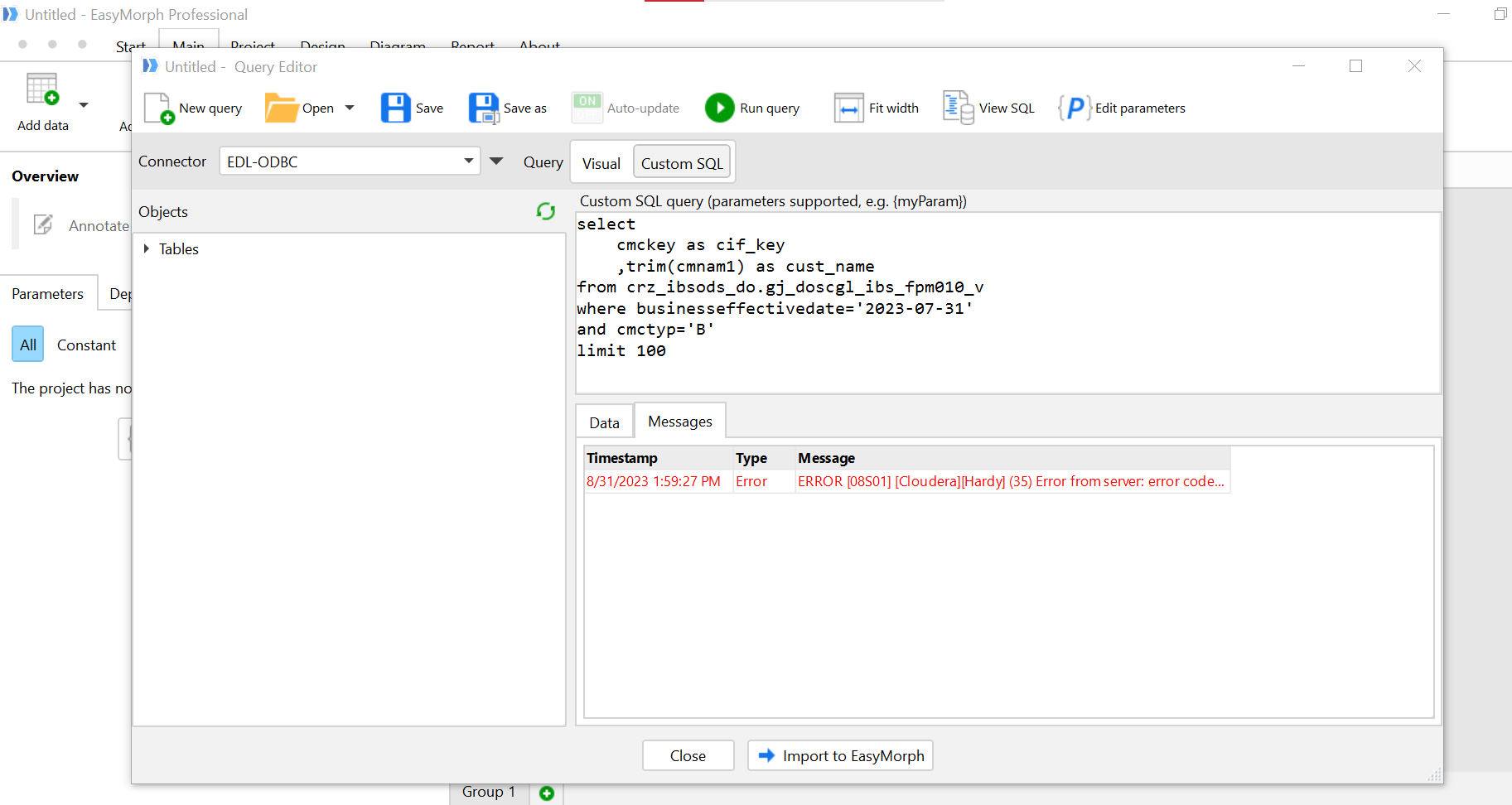Click the Error type cell
This screenshot has width=1512, height=805.
coord(764,481)
